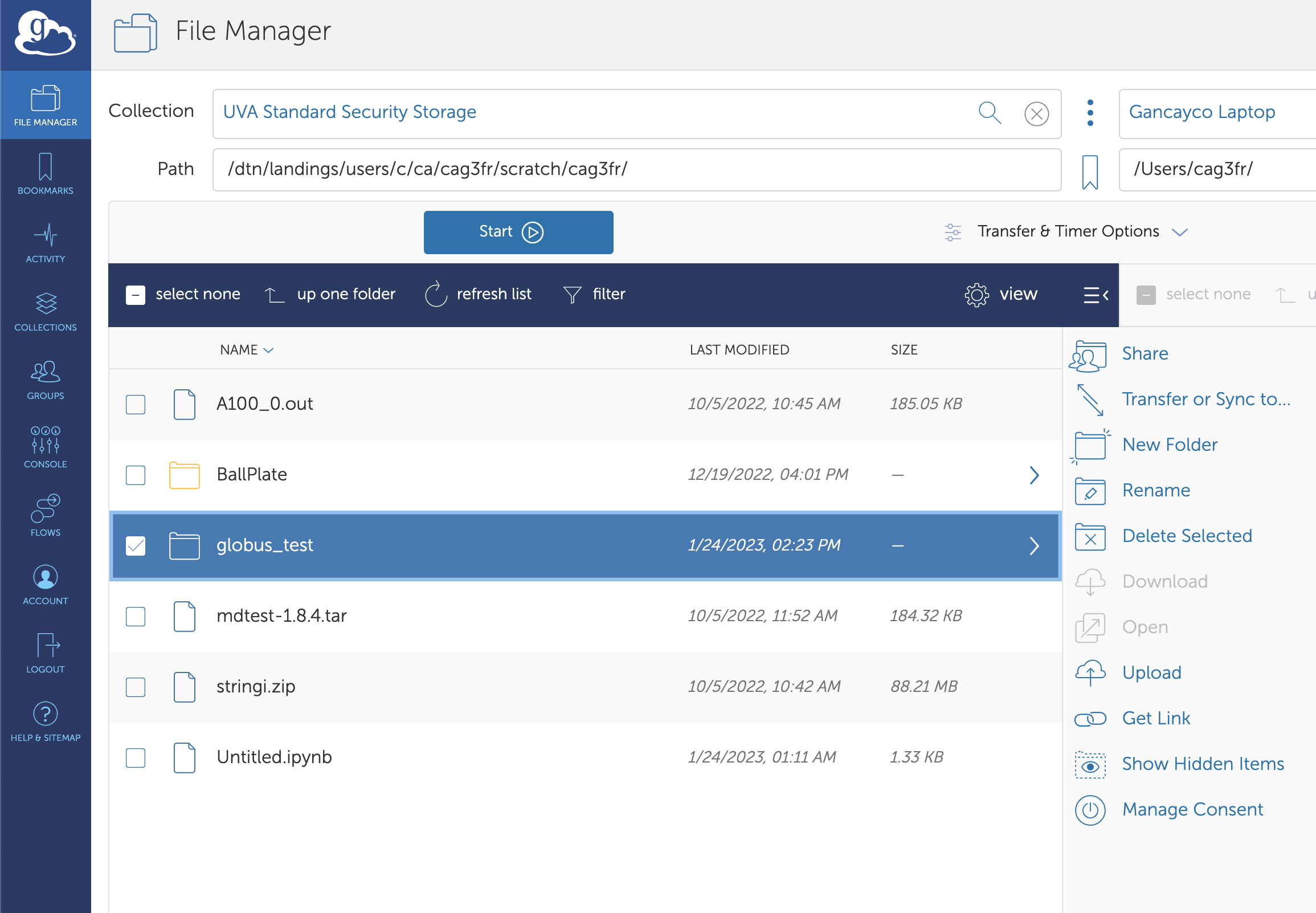This screenshot has height=913, width=1316.
Task: Click up one folder
Action: click(x=330, y=295)
